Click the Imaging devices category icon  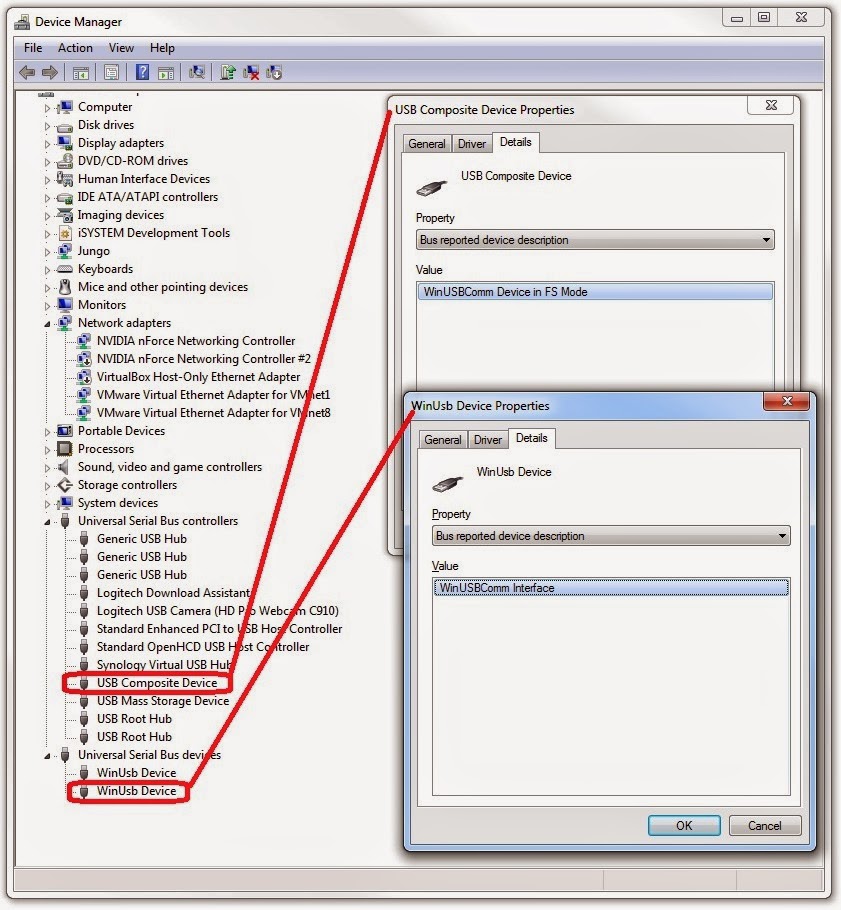[64, 215]
